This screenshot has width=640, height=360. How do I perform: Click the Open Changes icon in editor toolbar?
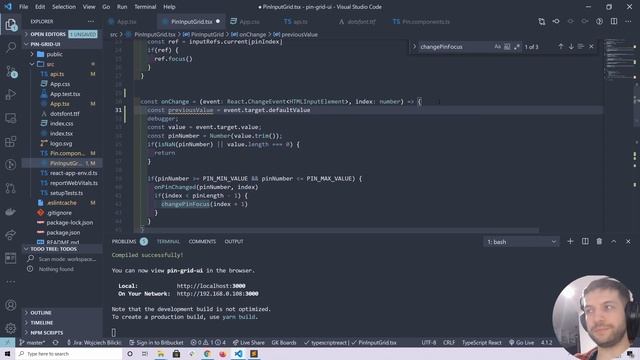[x=542, y=21]
